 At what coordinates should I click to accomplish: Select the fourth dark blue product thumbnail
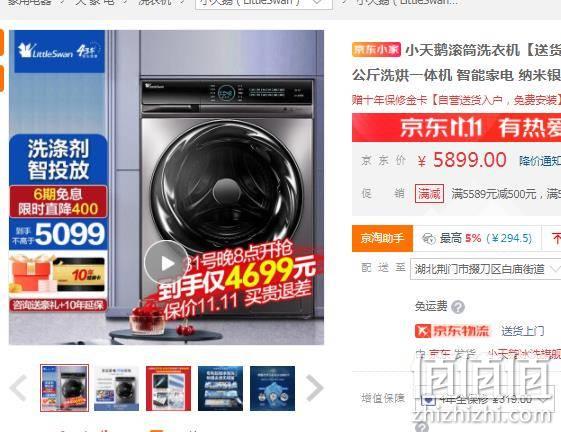pos(220,388)
